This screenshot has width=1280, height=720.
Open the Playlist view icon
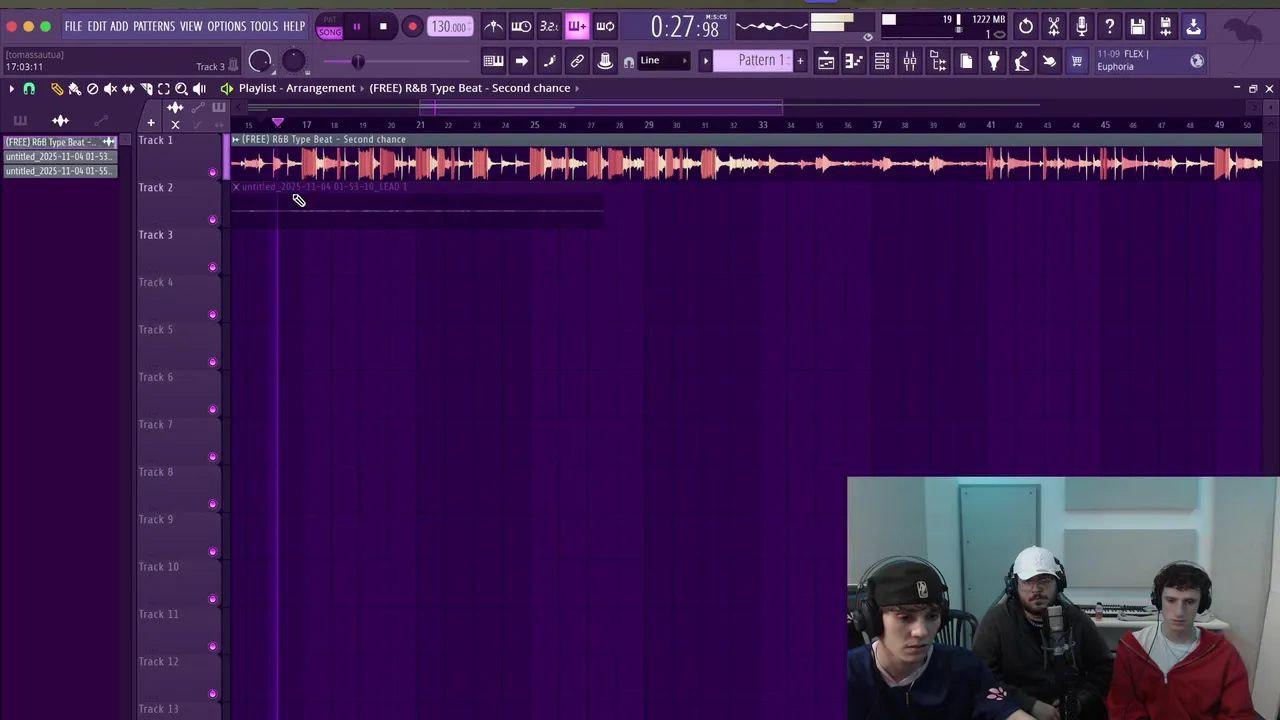826,62
